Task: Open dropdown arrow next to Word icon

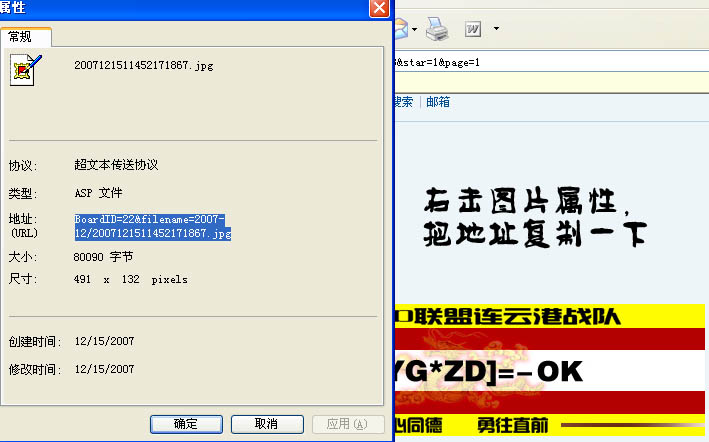Action: coord(496,28)
